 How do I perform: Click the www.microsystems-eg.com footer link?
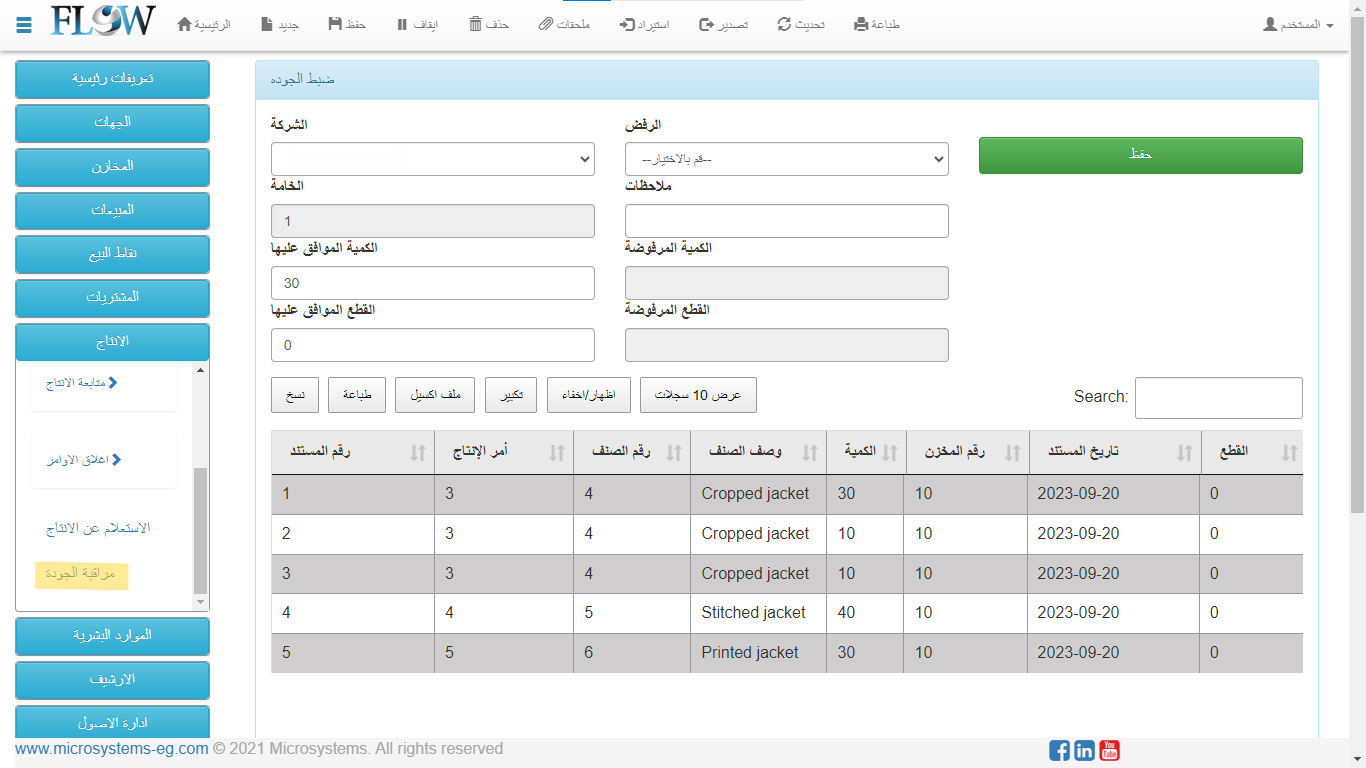coord(112,748)
